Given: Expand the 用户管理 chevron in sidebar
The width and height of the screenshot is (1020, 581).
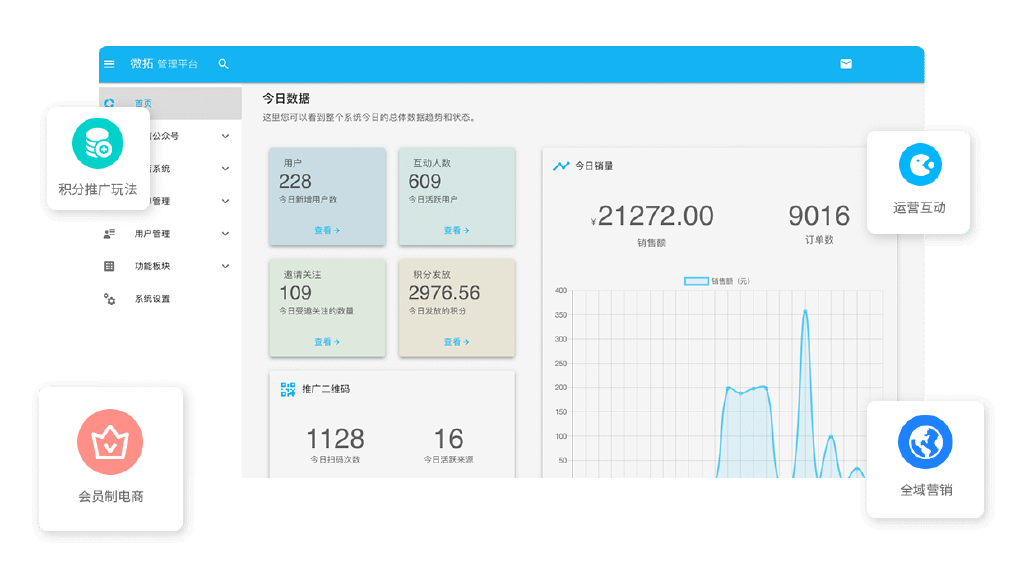Looking at the screenshot, I should tap(225, 234).
